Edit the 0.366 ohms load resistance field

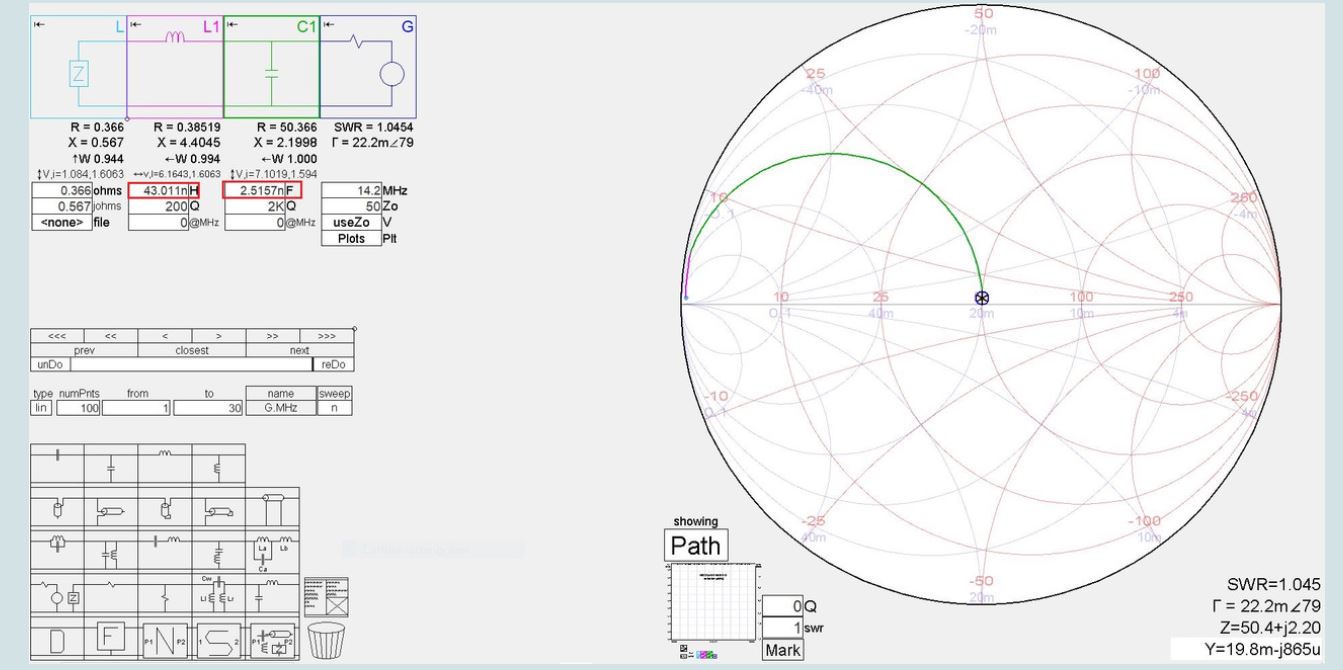pyautogui.click(x=60, y=190)
